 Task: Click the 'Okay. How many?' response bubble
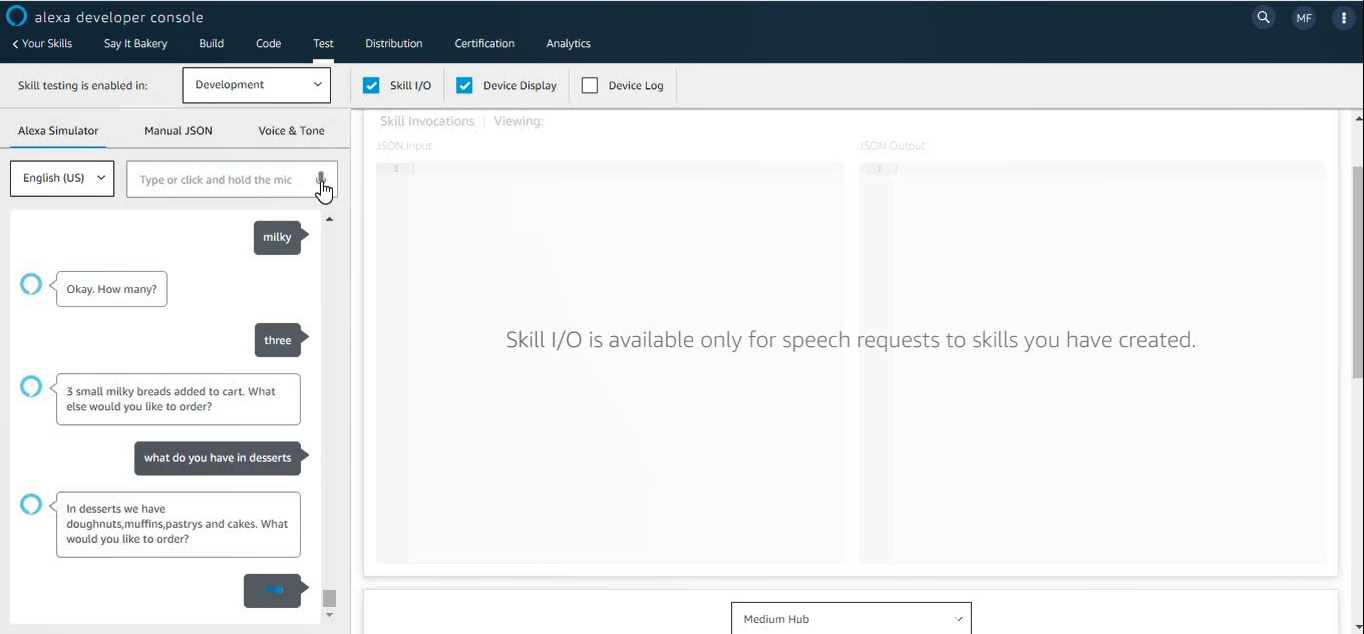[x=112, y=289]
